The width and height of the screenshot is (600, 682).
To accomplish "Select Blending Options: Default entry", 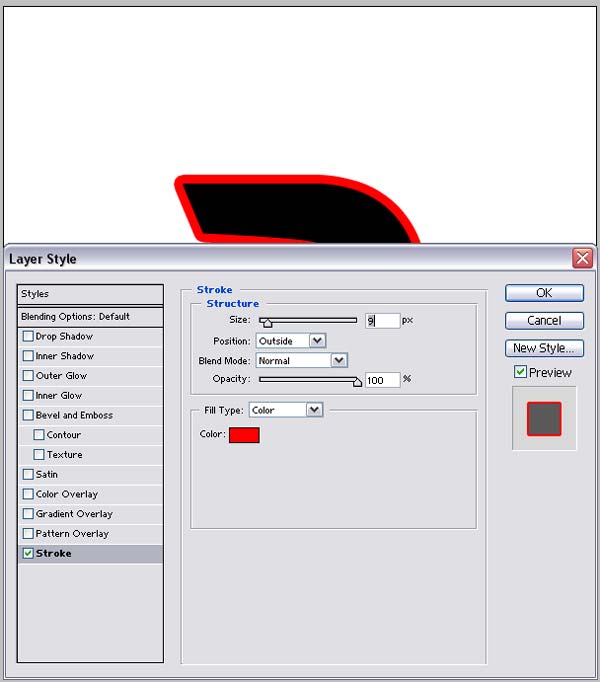I will point(91,317).
